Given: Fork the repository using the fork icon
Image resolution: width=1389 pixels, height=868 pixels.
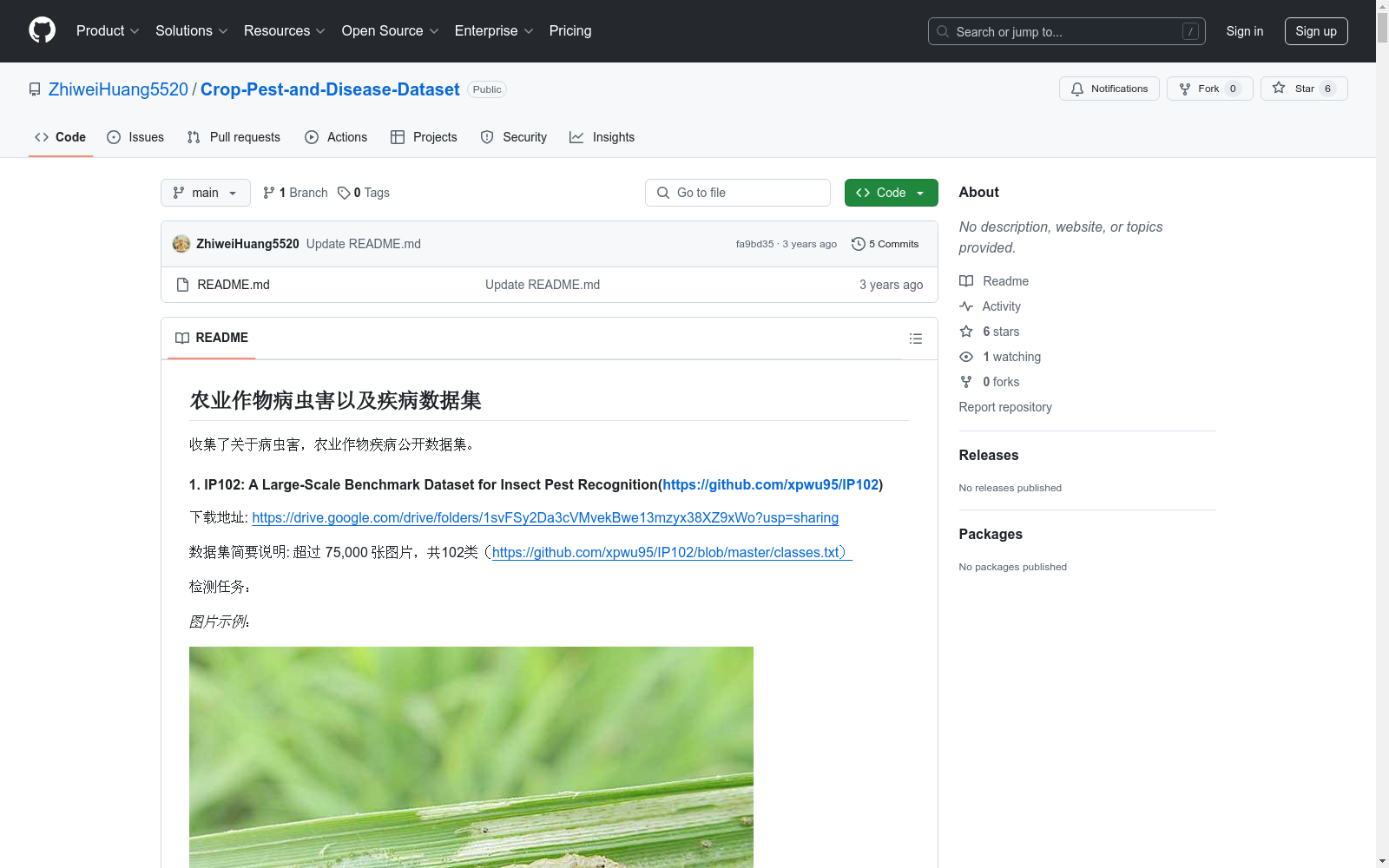Looking at the screenshot, I should pyautogui.click(x=1186, y=89).
